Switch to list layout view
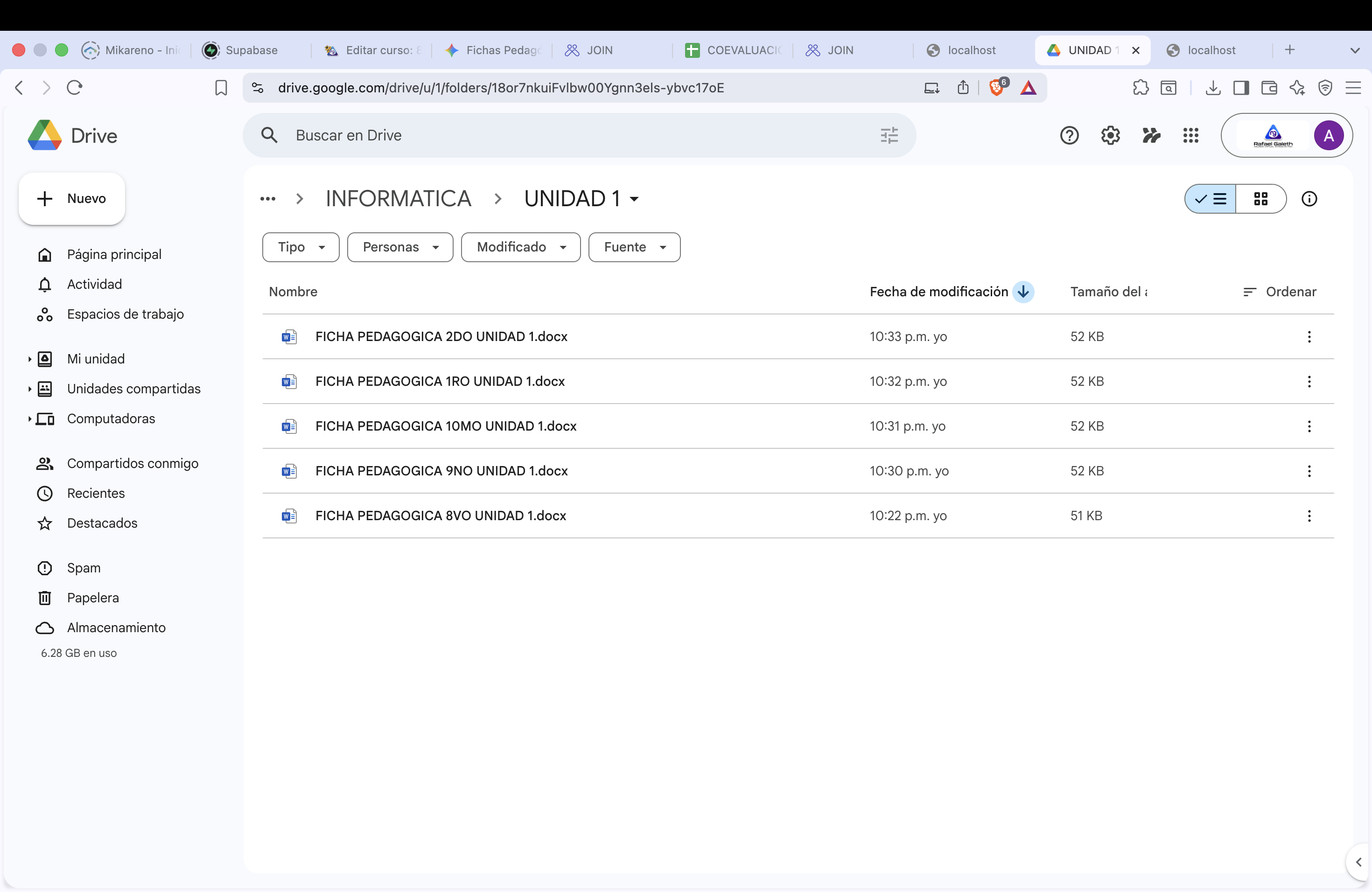Image resolution: width=1372 pixels, height=892 pixels. coord(1211,199)
